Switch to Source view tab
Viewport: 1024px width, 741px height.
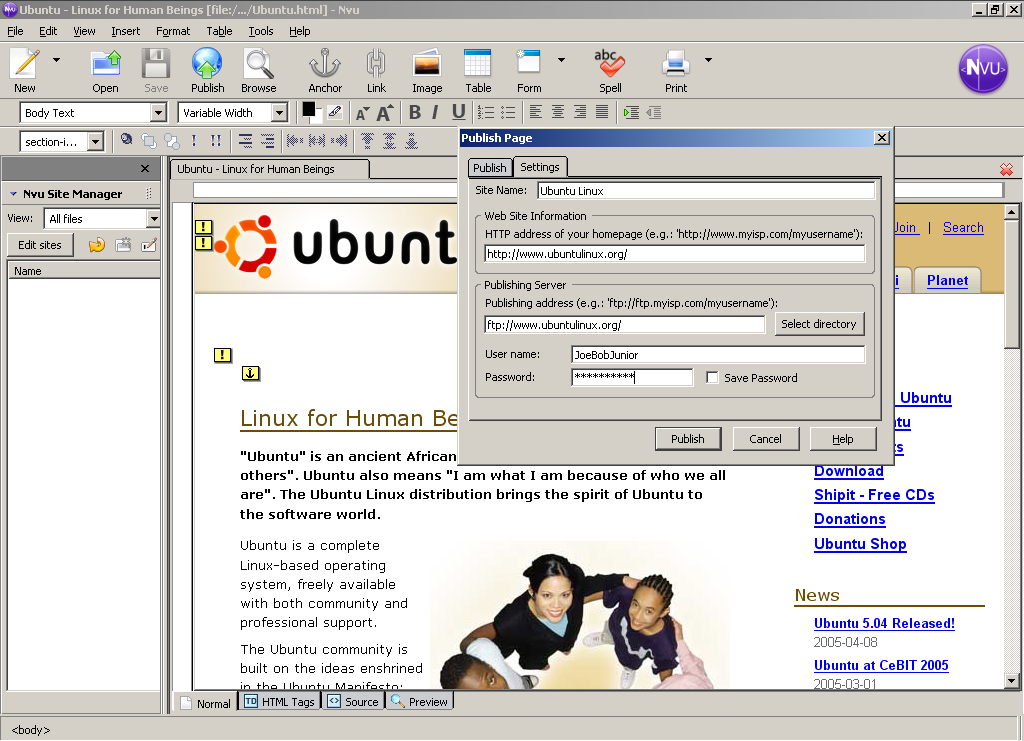353,701
